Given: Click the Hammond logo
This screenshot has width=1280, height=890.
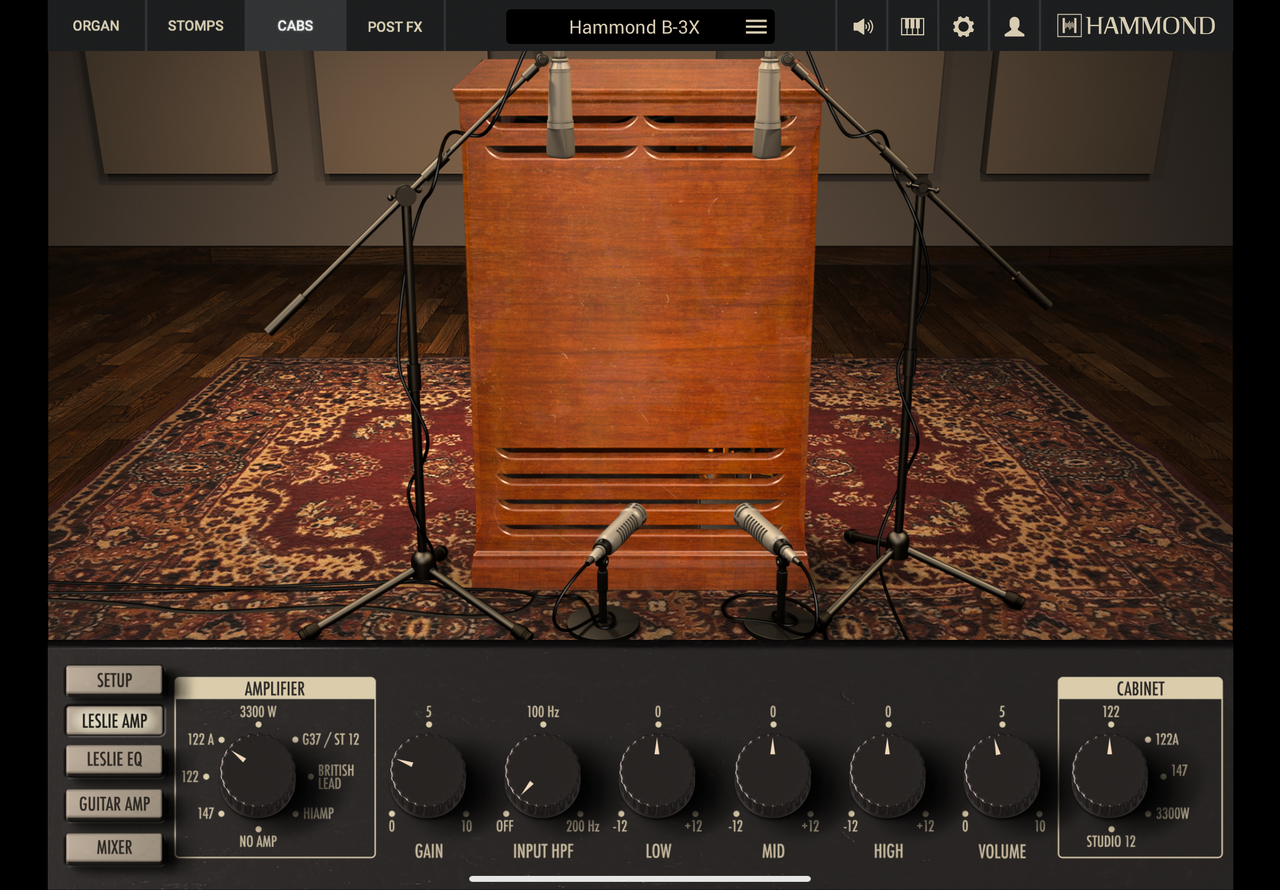Looking at the screenshot, I should coord(1136,26).
